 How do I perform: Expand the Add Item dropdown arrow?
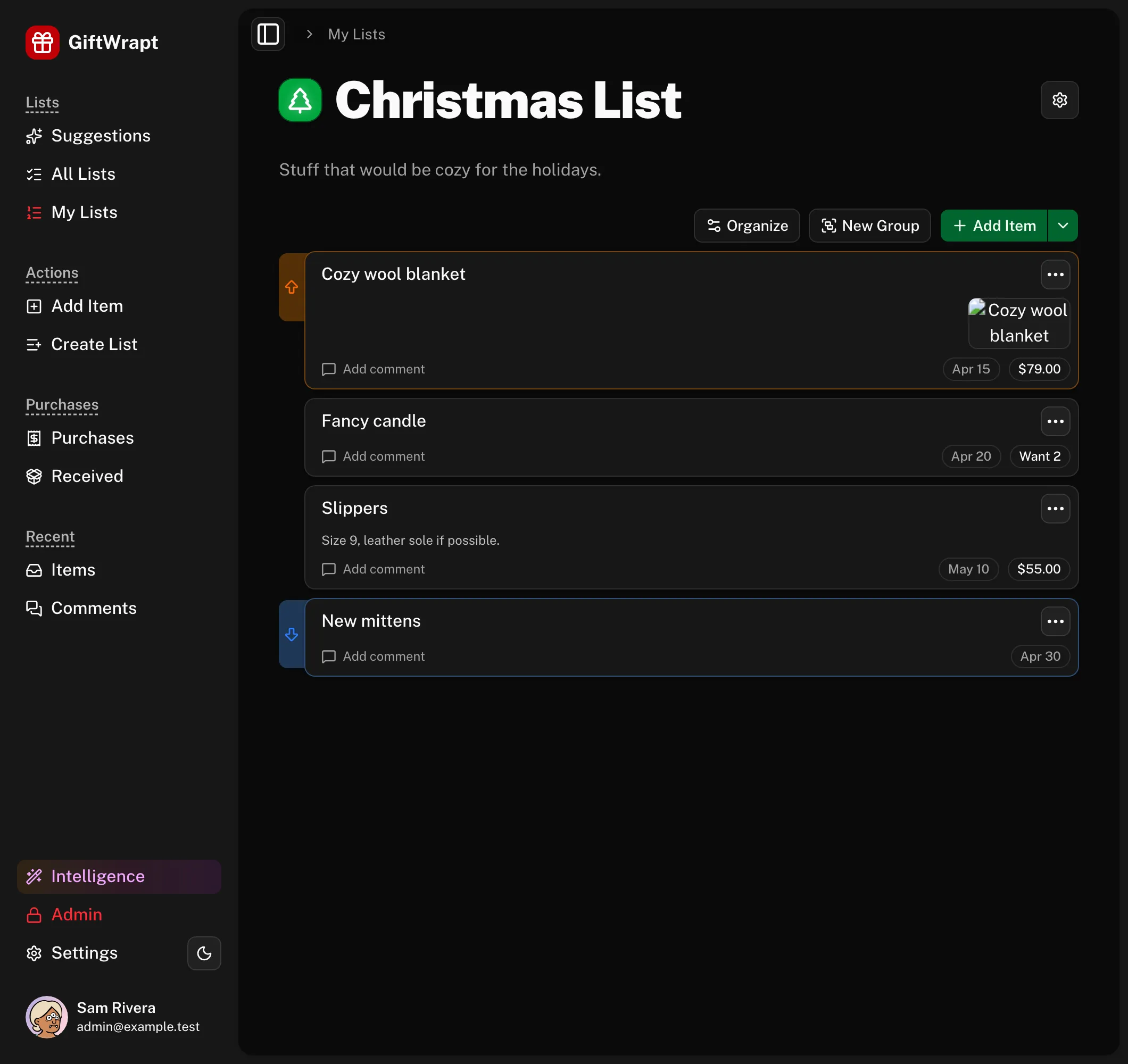coord(1063,226)
